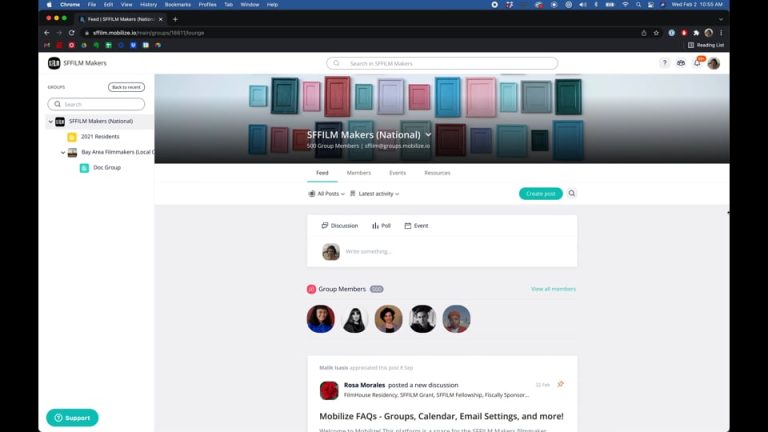
Task: Click the Group Members red icon
Action: [312, 289]
